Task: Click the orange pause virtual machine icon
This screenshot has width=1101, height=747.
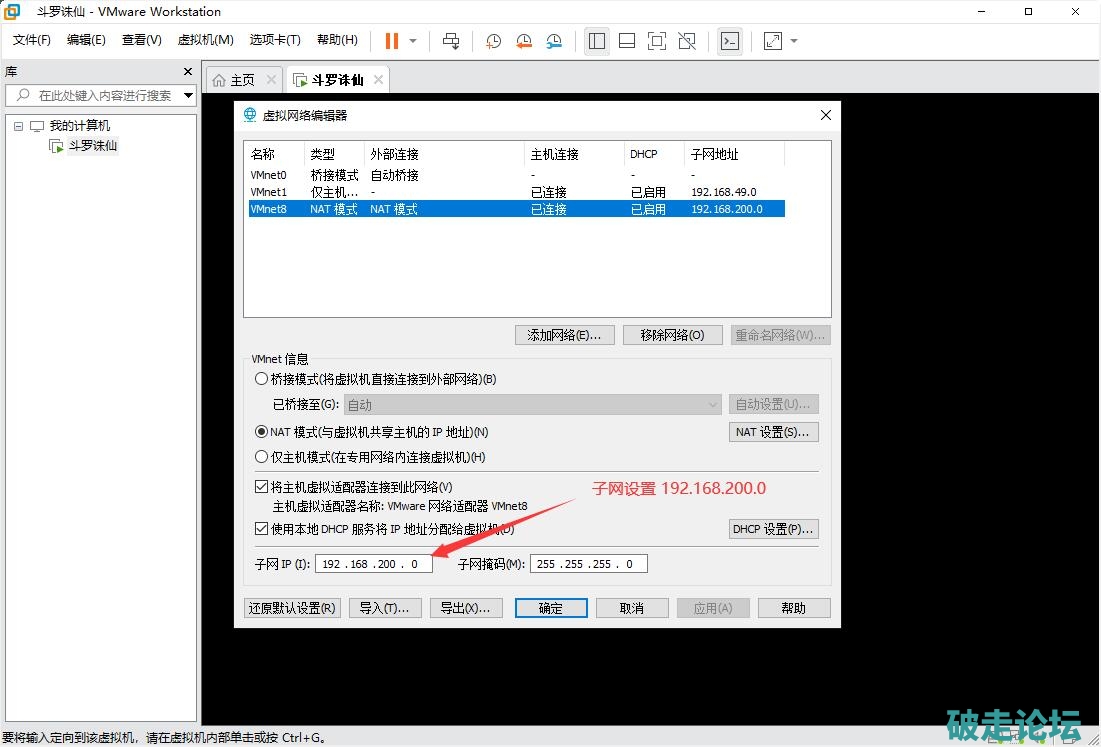Action: tap(391, 41)
